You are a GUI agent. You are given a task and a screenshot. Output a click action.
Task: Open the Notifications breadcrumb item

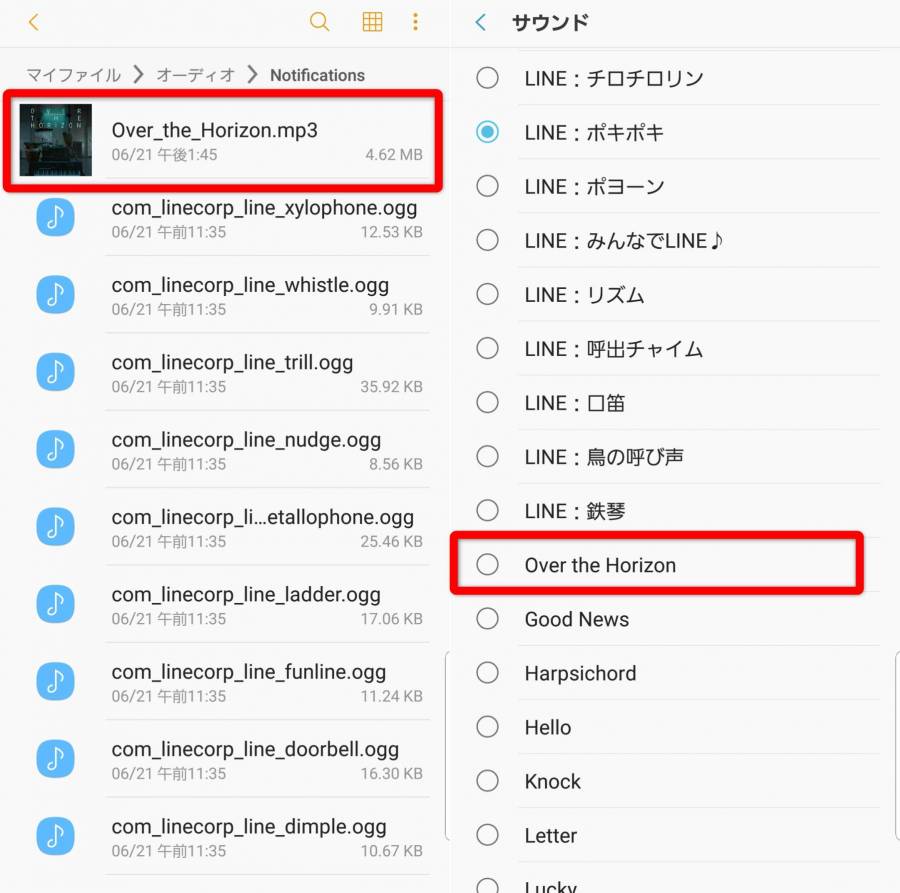[317, 75]
